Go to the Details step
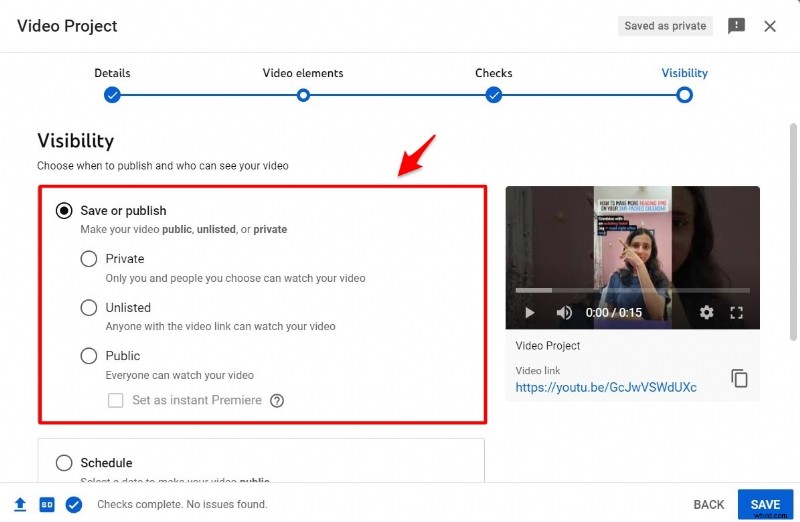This screenshot has height=522, width=800. (112, 95)
